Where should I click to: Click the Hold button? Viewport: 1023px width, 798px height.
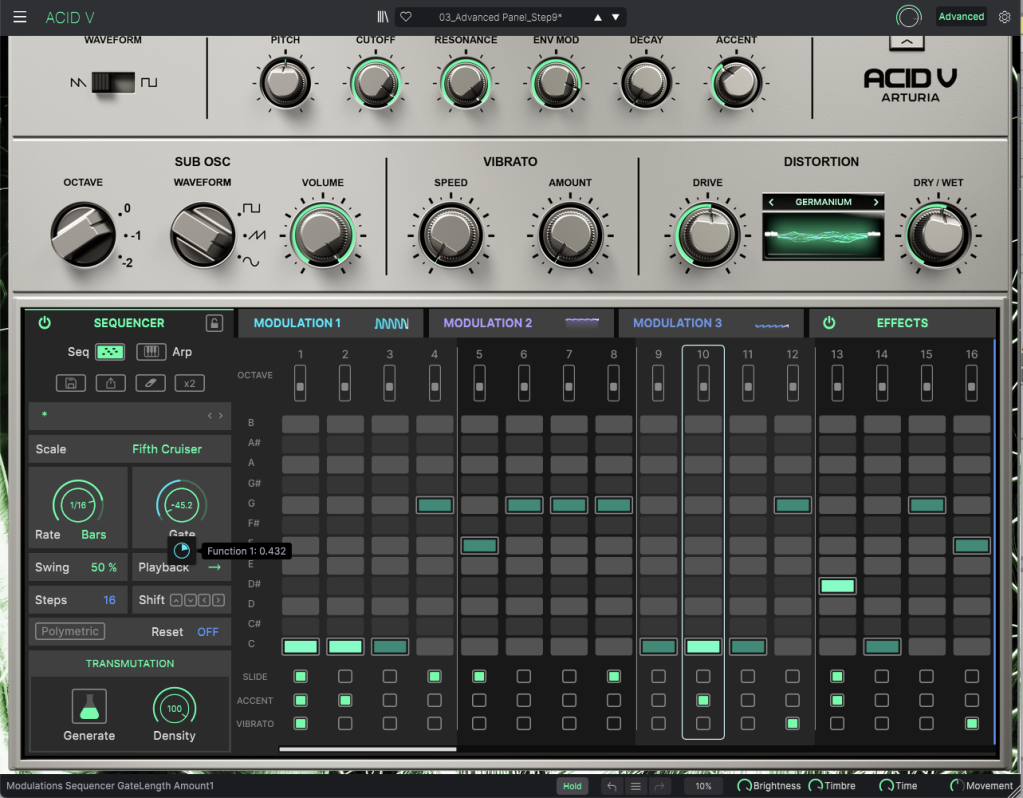[572, 786]
